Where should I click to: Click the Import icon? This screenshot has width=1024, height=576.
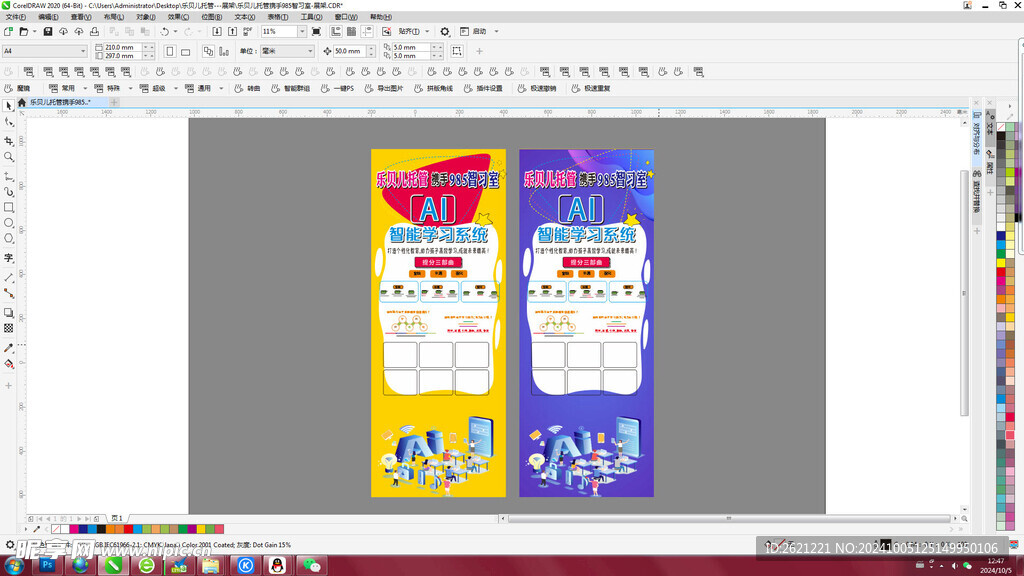tap(217, 31)
